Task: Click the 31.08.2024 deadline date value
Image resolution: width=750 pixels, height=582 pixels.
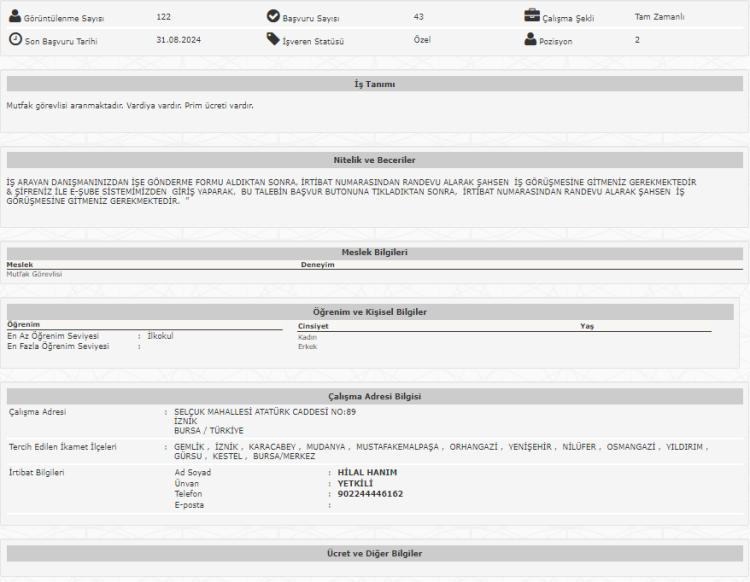Action: point(176,40)
